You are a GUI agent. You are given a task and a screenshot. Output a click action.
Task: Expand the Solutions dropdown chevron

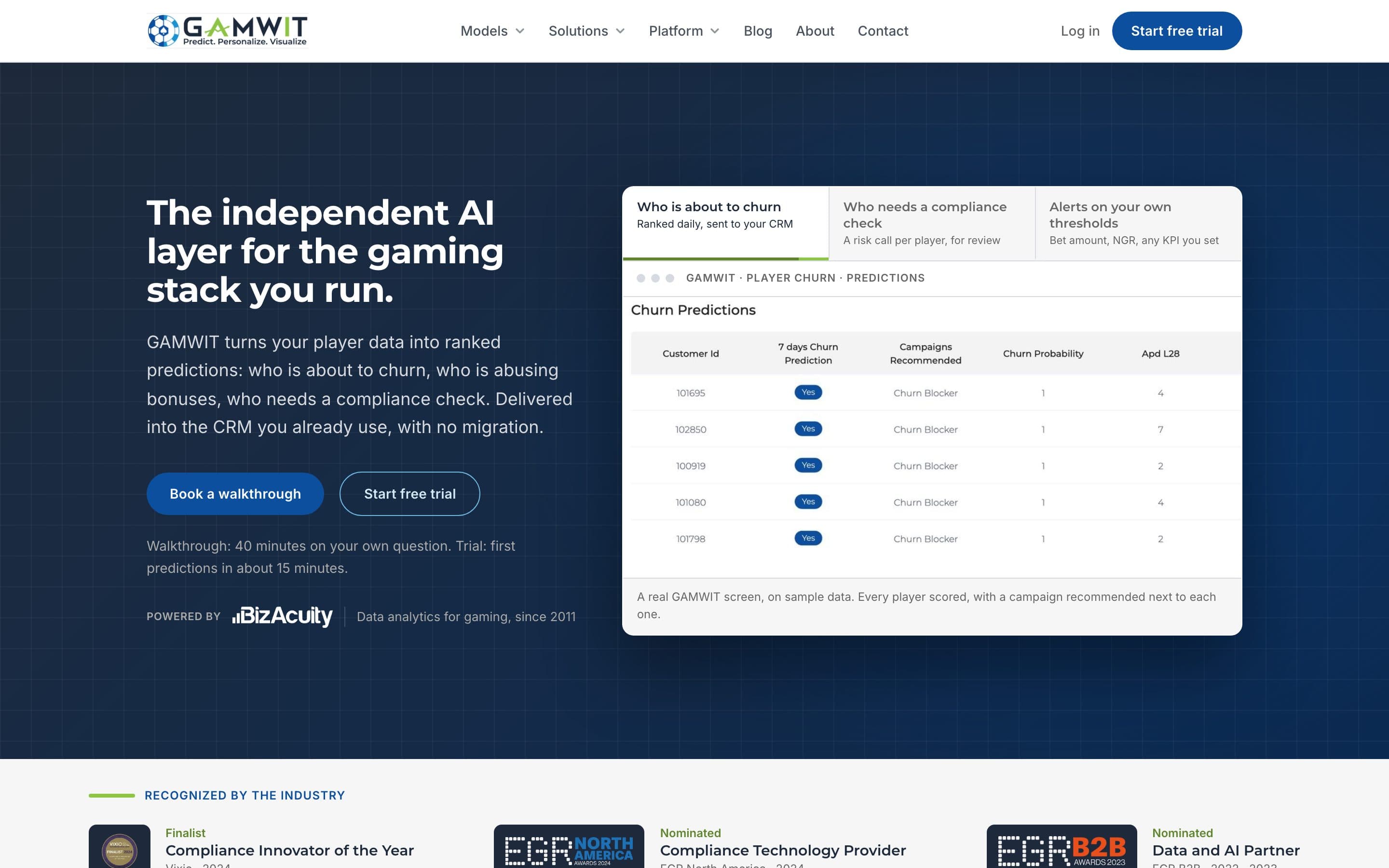[x=620, y=31]
